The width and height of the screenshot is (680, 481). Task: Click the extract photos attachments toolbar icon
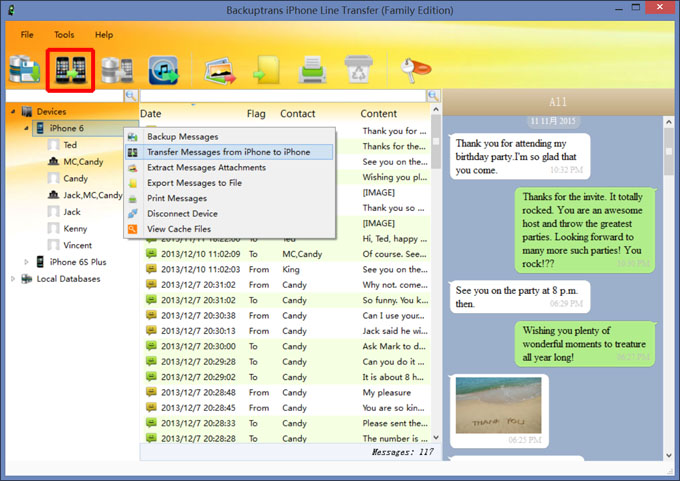pos(221,71)
